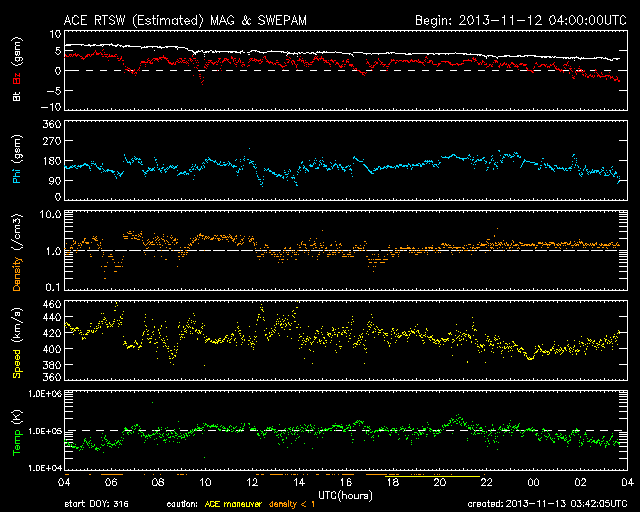Select the 12 hour tick on time axis
Image resolution: width=640 pixels, height=512 pixels.
252,483
